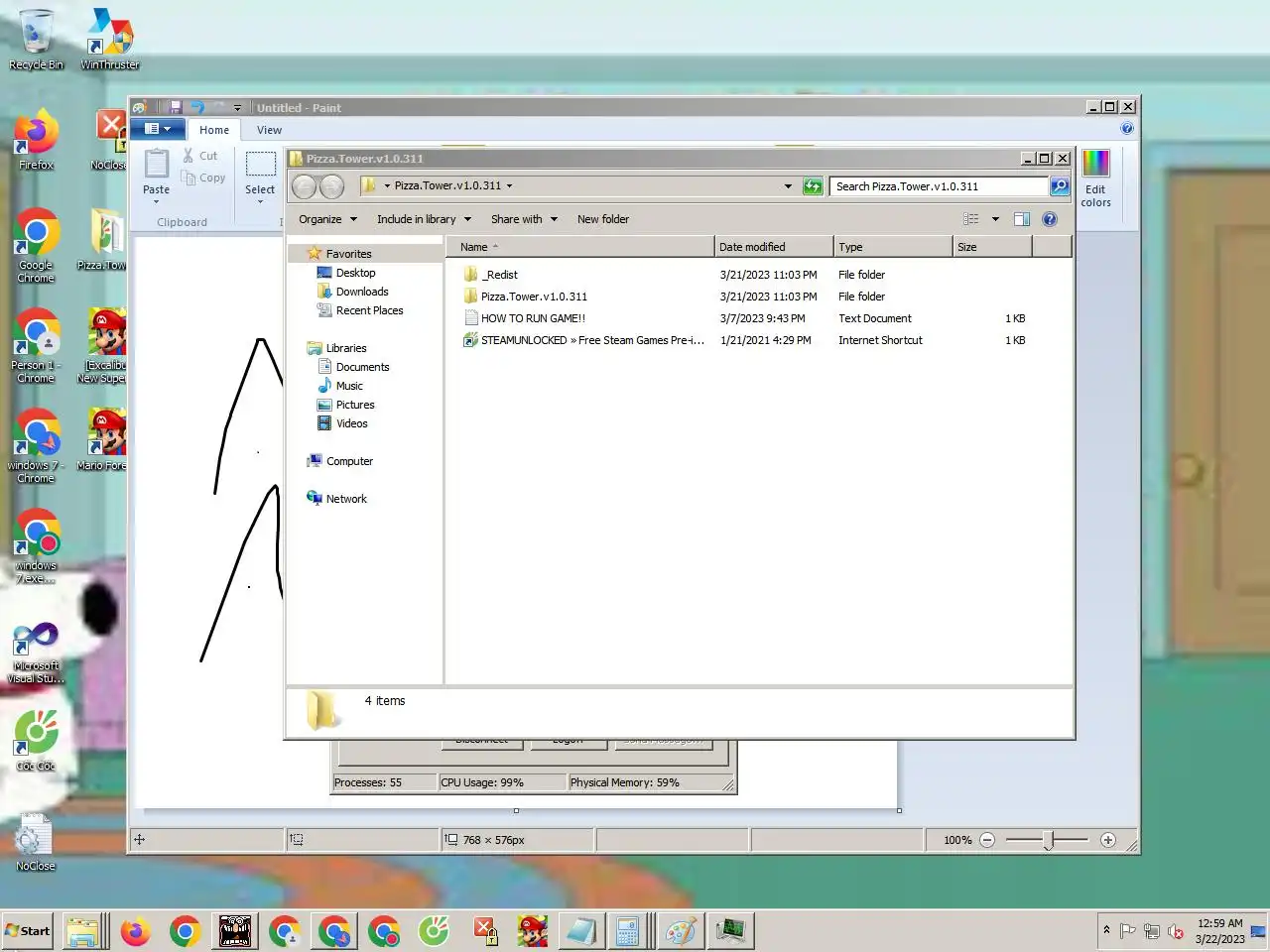Click New folder in Explorer toolbar
Screen dimensions: 1270x952
(603, 219)
